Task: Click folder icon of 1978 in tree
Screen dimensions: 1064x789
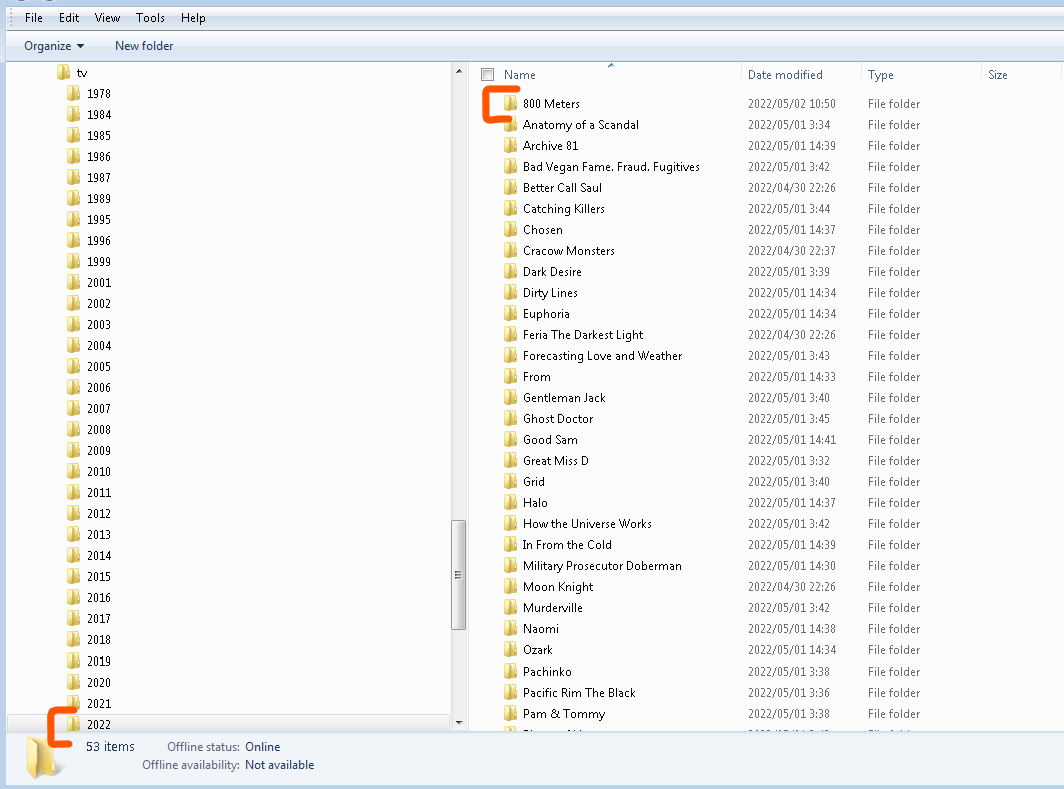Action: tap(74, 94)
